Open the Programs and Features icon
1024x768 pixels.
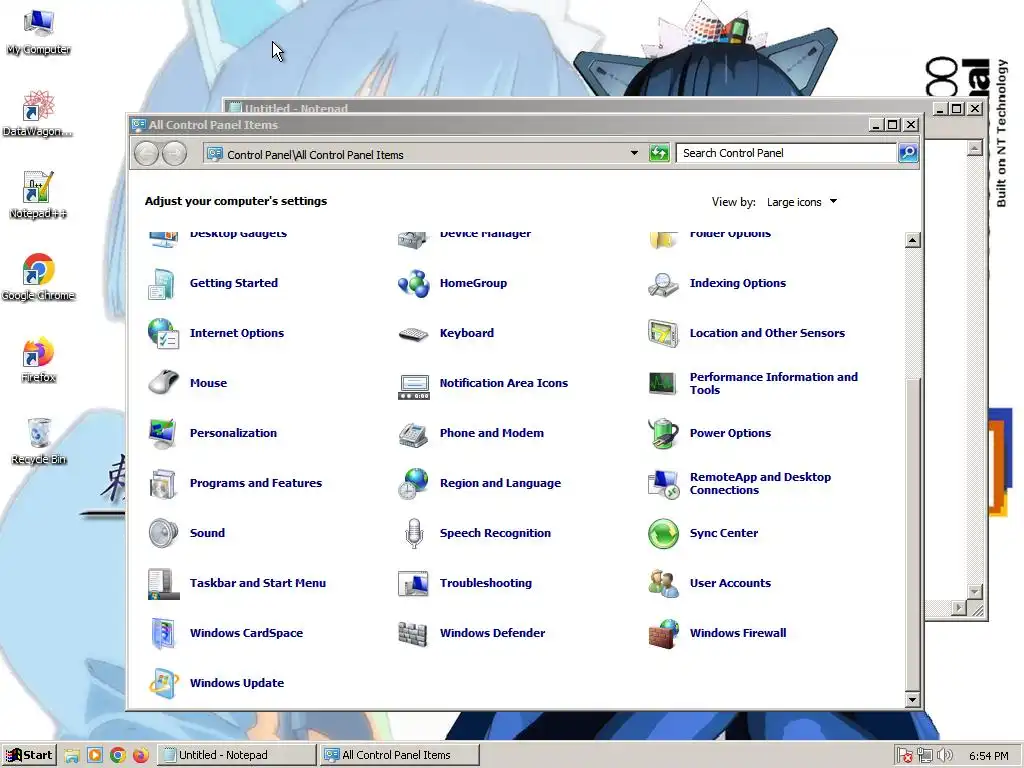162,484
